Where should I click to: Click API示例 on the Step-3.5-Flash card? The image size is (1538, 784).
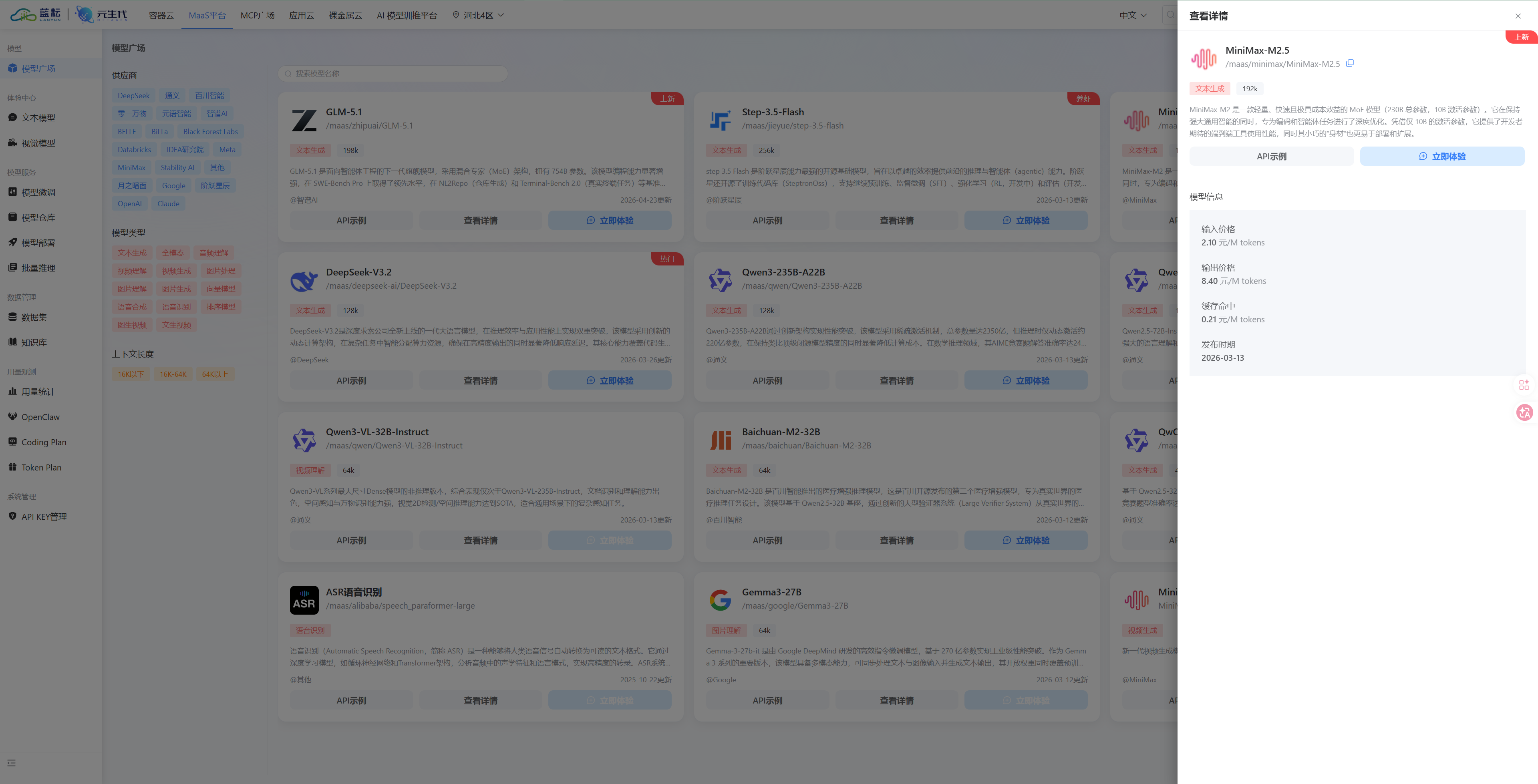[x=767, y=220]
